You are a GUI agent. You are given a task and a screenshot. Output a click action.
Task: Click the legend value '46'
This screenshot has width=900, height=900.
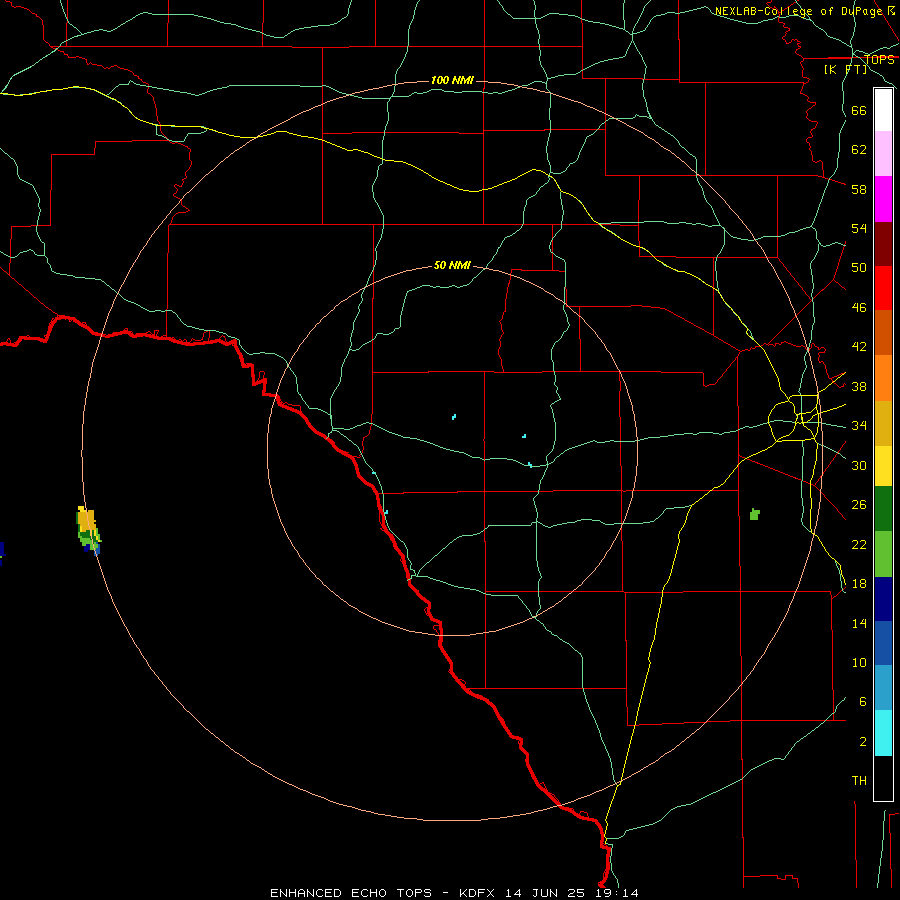pos(859,308)
